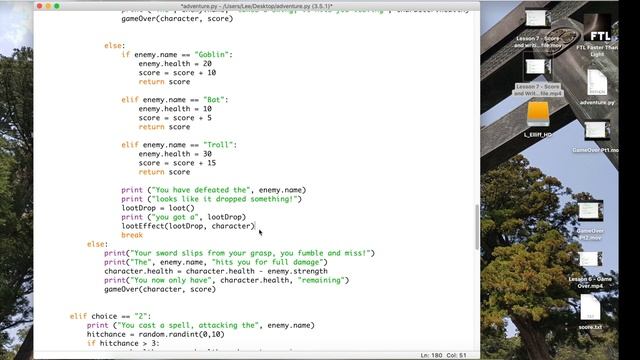Viewport: 640px width, 360px height.
Task: Place cursor on 'if enemy.name == "Goblin":' line
Action: click(177, 55)
